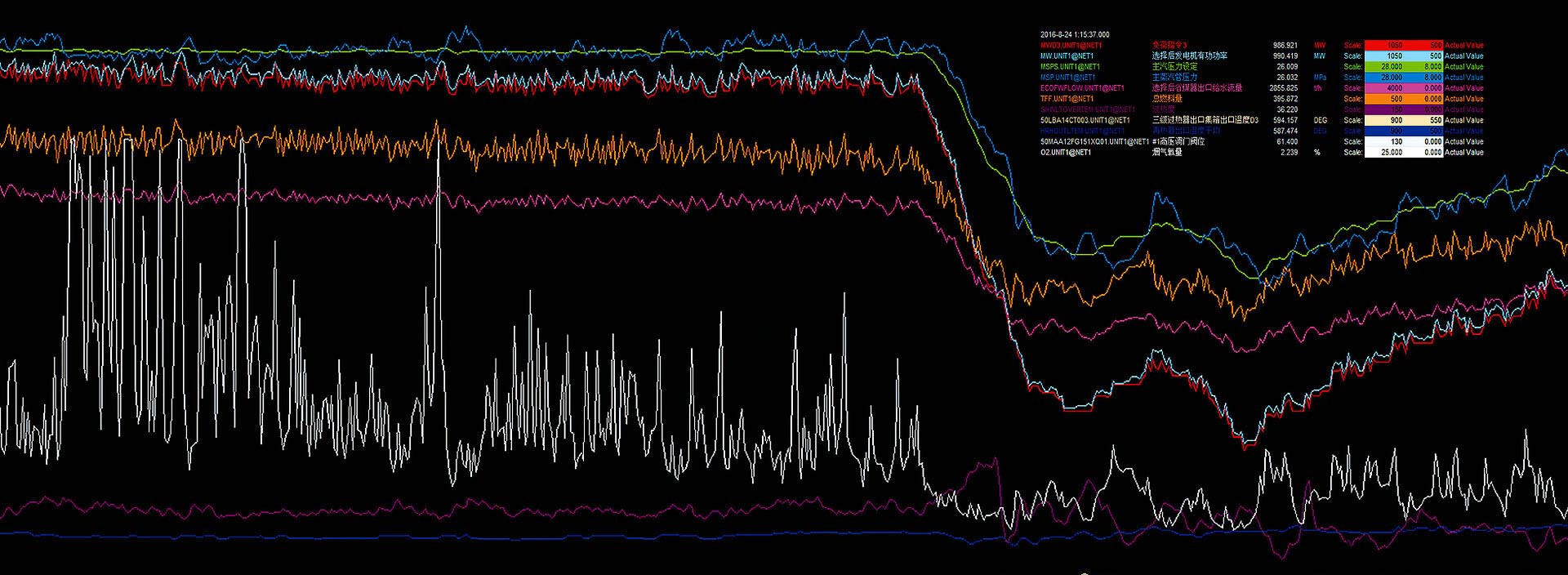Click the 50MAA12FG151XQ01.UNIT1@NET1 tag name
Image resolution: width=1568 pixels, height=575 pixels.
point(1094,141)
